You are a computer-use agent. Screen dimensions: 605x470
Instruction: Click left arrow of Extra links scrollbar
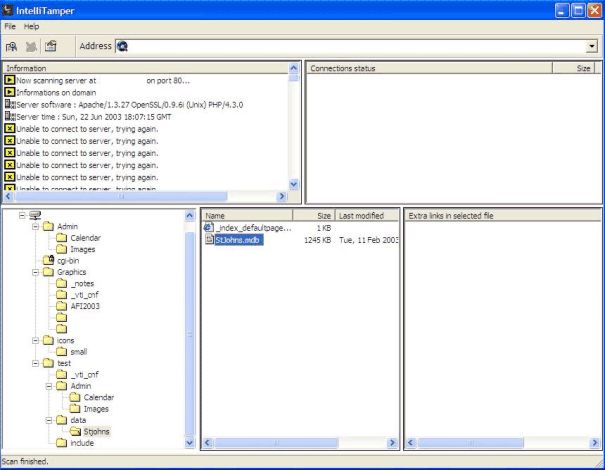tap(411, 442)
